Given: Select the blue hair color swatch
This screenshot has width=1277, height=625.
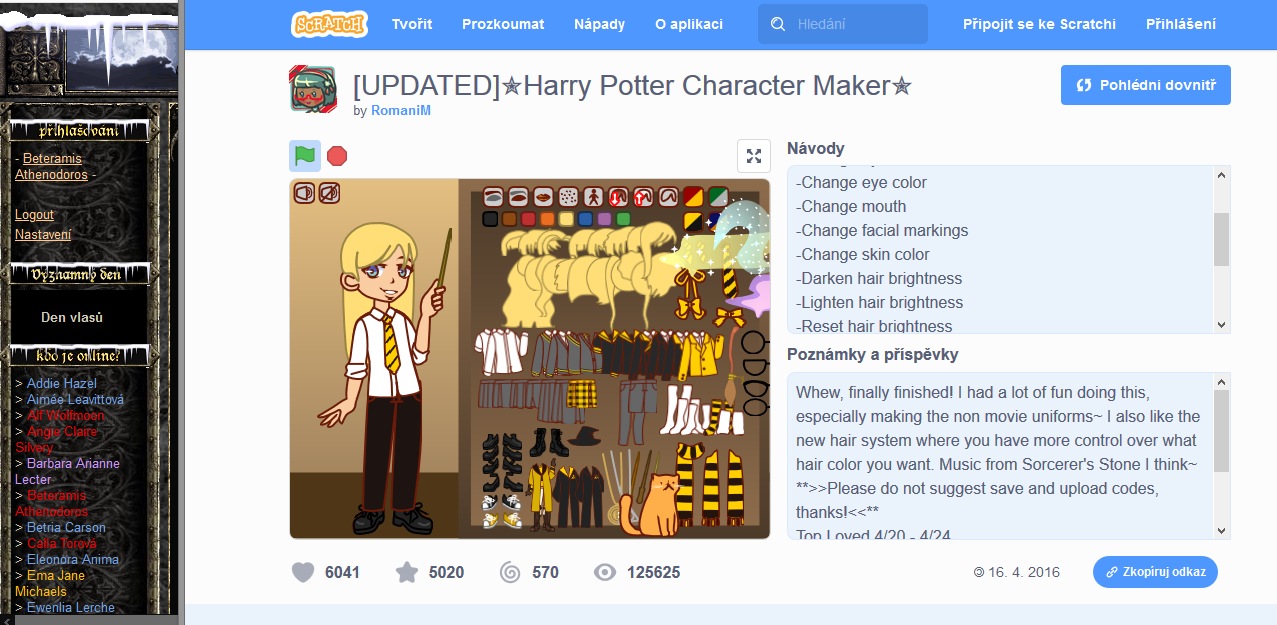Looking at the screenshot, I should tap(587, 219).
